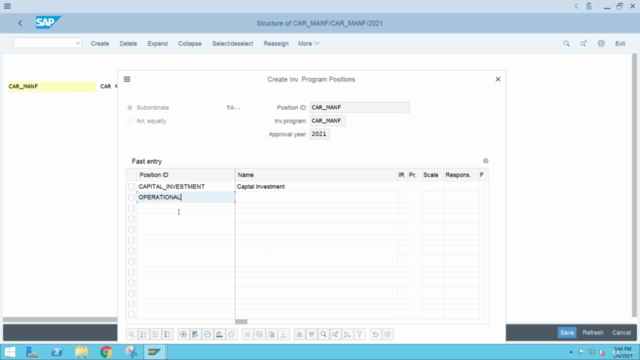Viewport: 640px width, 360px height.
Task: Expand the More menu
Action: coord(308,43)
